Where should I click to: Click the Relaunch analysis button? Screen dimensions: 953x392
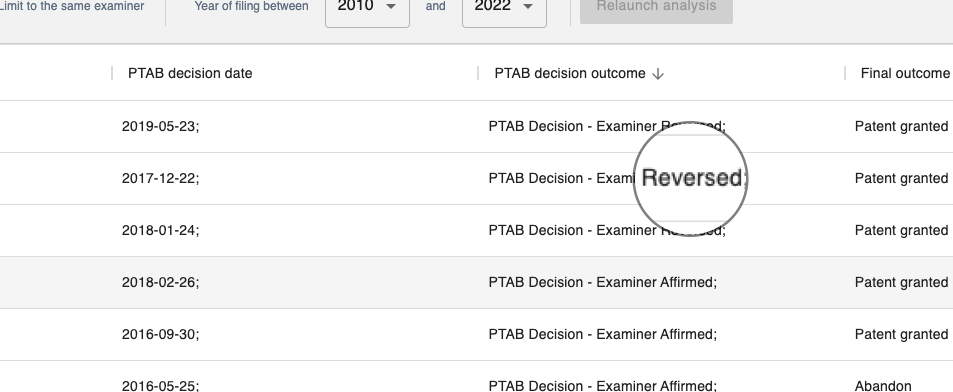[x=656, y=7]
